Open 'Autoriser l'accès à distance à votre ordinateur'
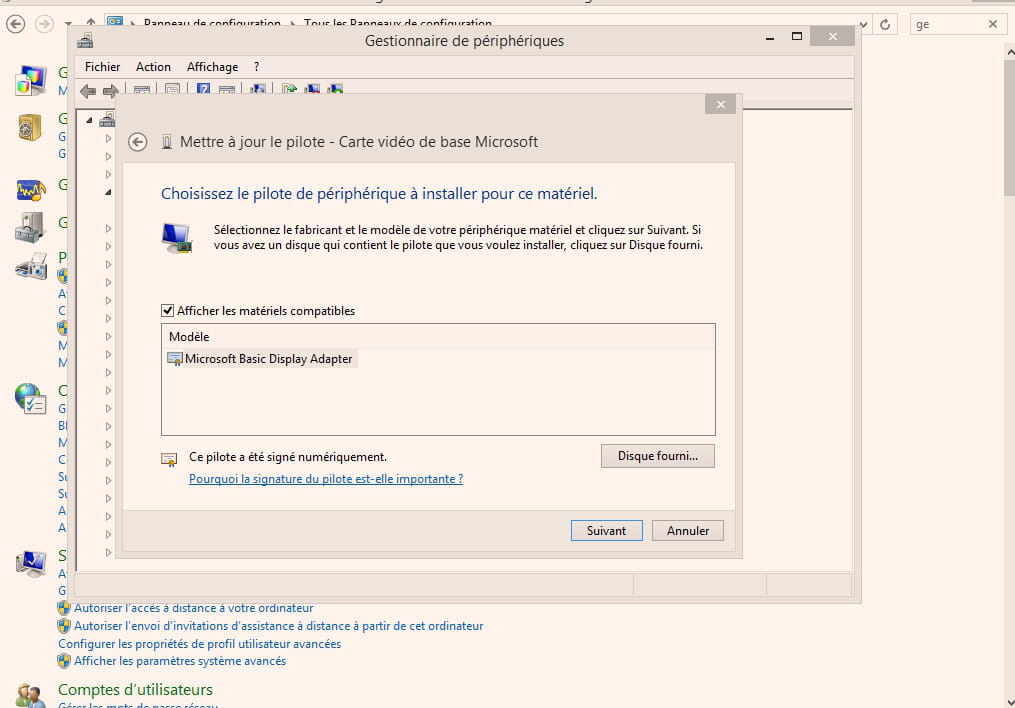1015x708 pixels. [x=194, y=608]
